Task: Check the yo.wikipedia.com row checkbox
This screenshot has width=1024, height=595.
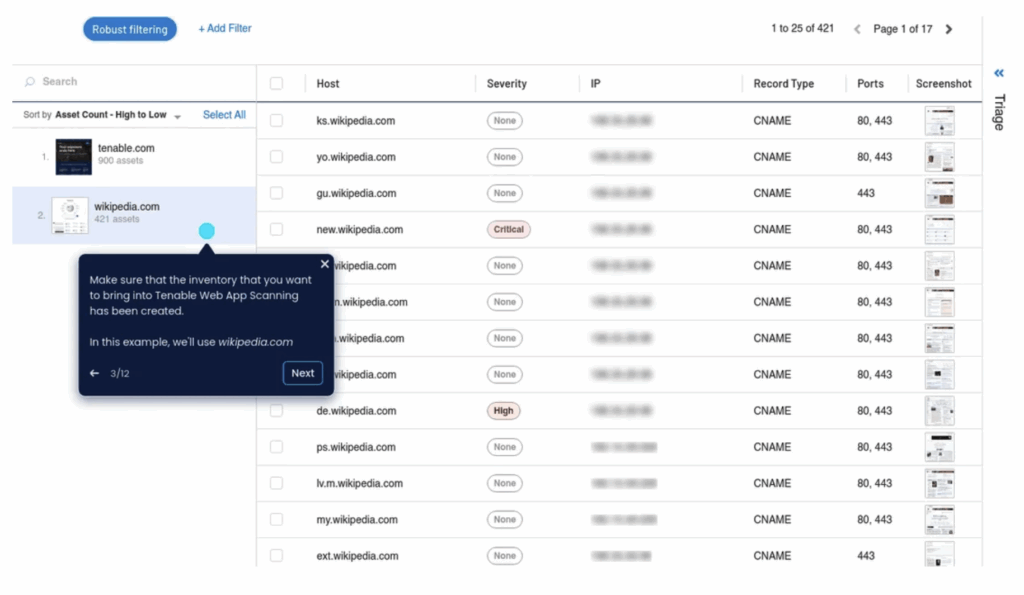Action: 276,157
